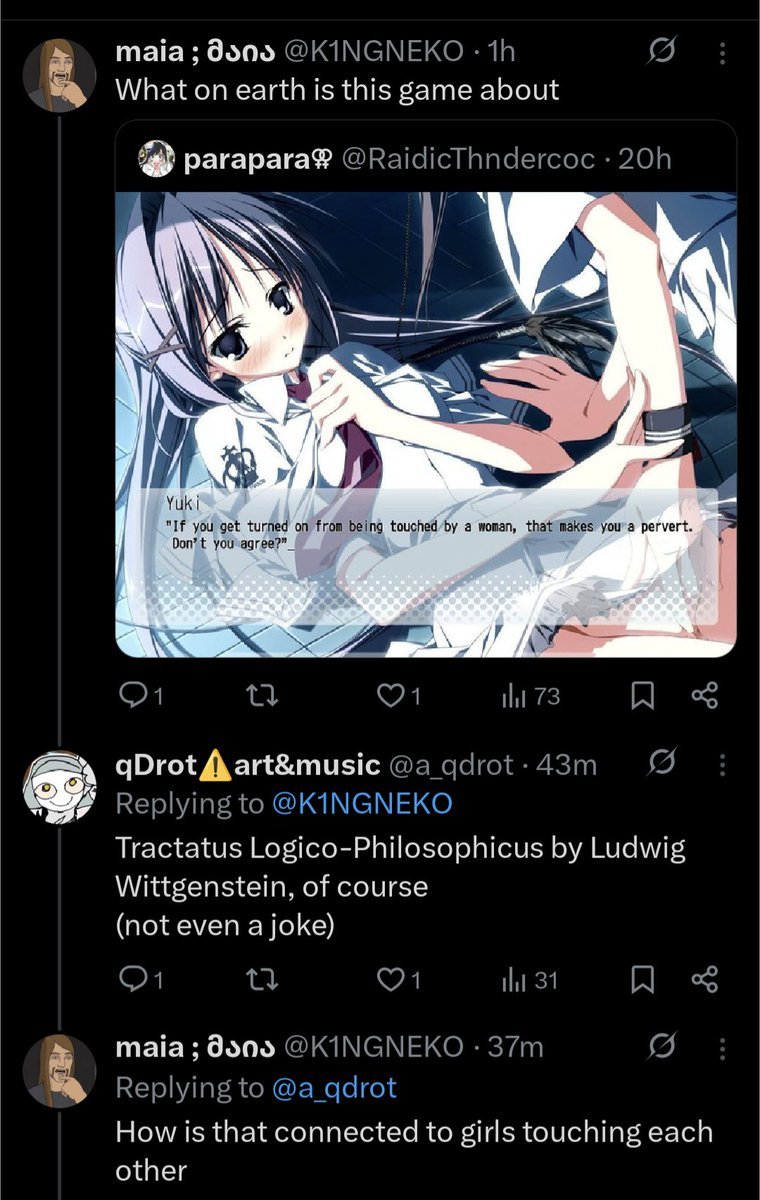Share qDrot's reply tweet

click(705, 980)
